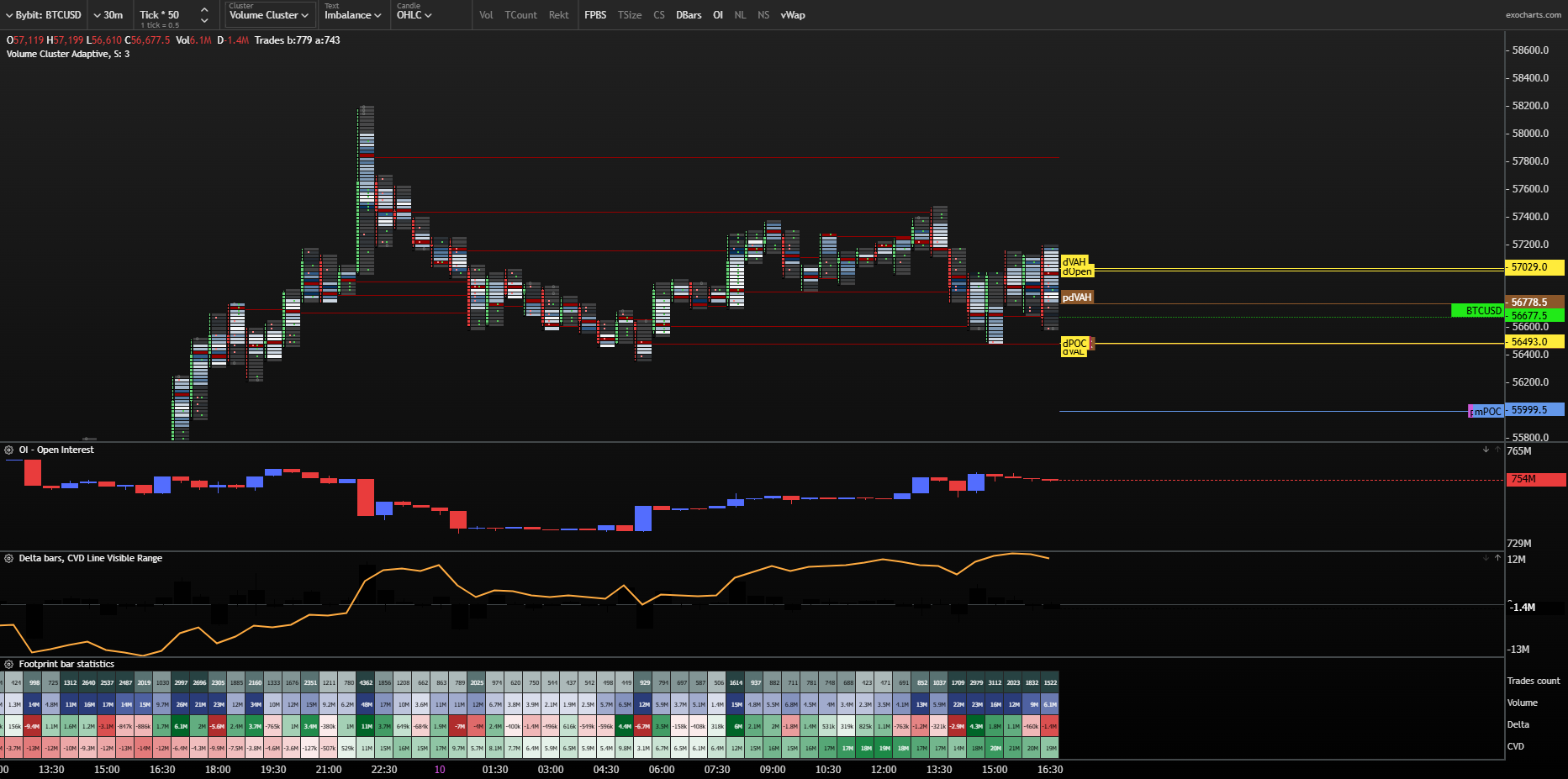Viewport: 1568px width, 779px height.
Task: Open settings gear for OI - Open Interest panel
Action: (x=9, y=450)
